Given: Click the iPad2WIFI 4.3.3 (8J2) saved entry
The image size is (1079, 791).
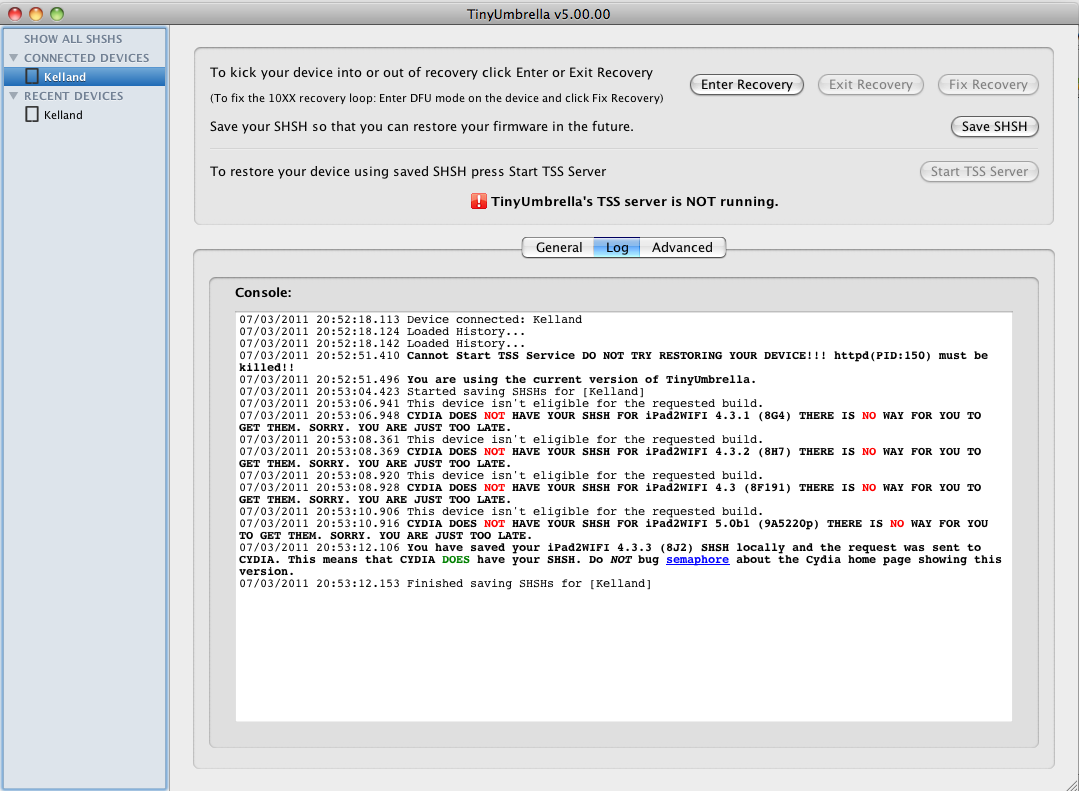Looking at the screenshot, I should click(x=620, y=559).
